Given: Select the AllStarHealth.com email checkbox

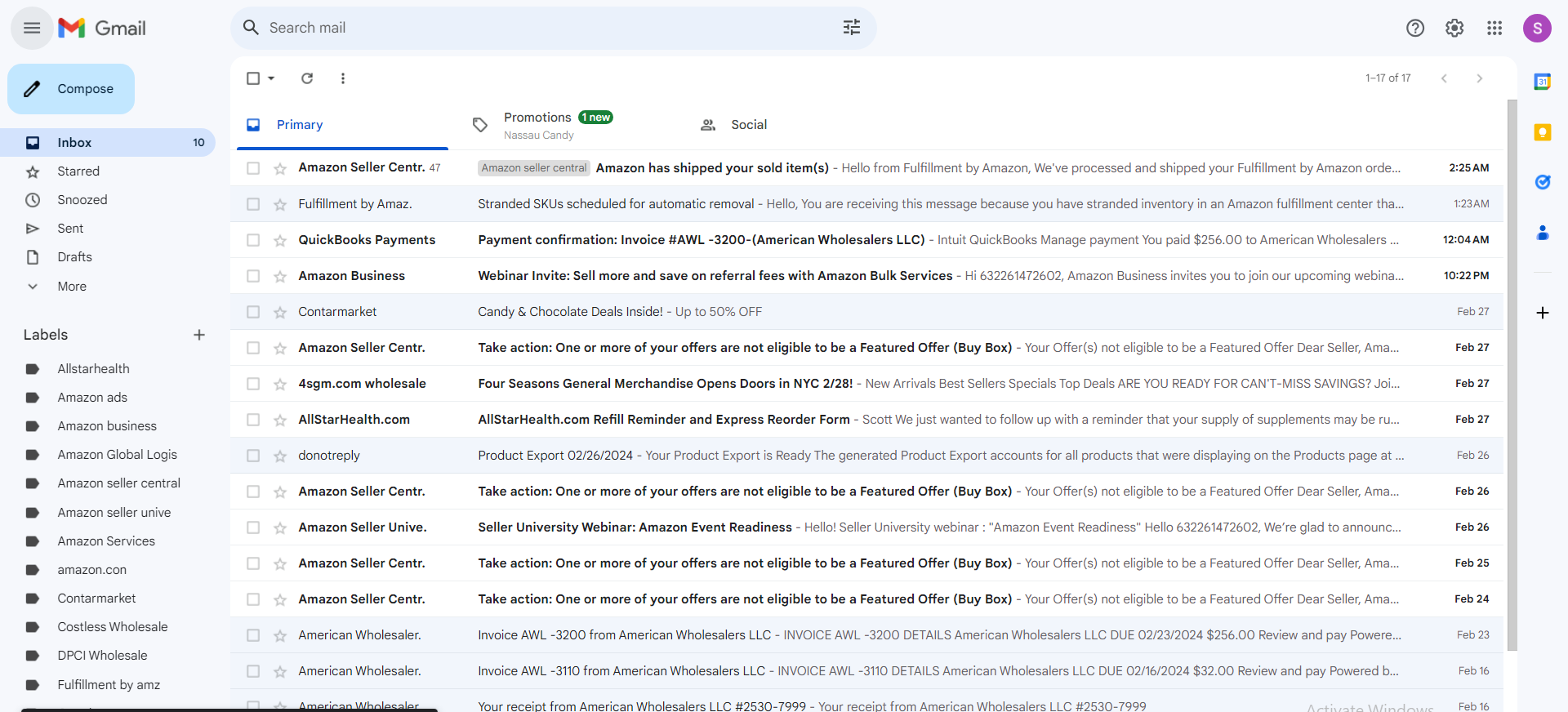Looking at the screenshot, I should pyautogui.click(x=253, y=420).
